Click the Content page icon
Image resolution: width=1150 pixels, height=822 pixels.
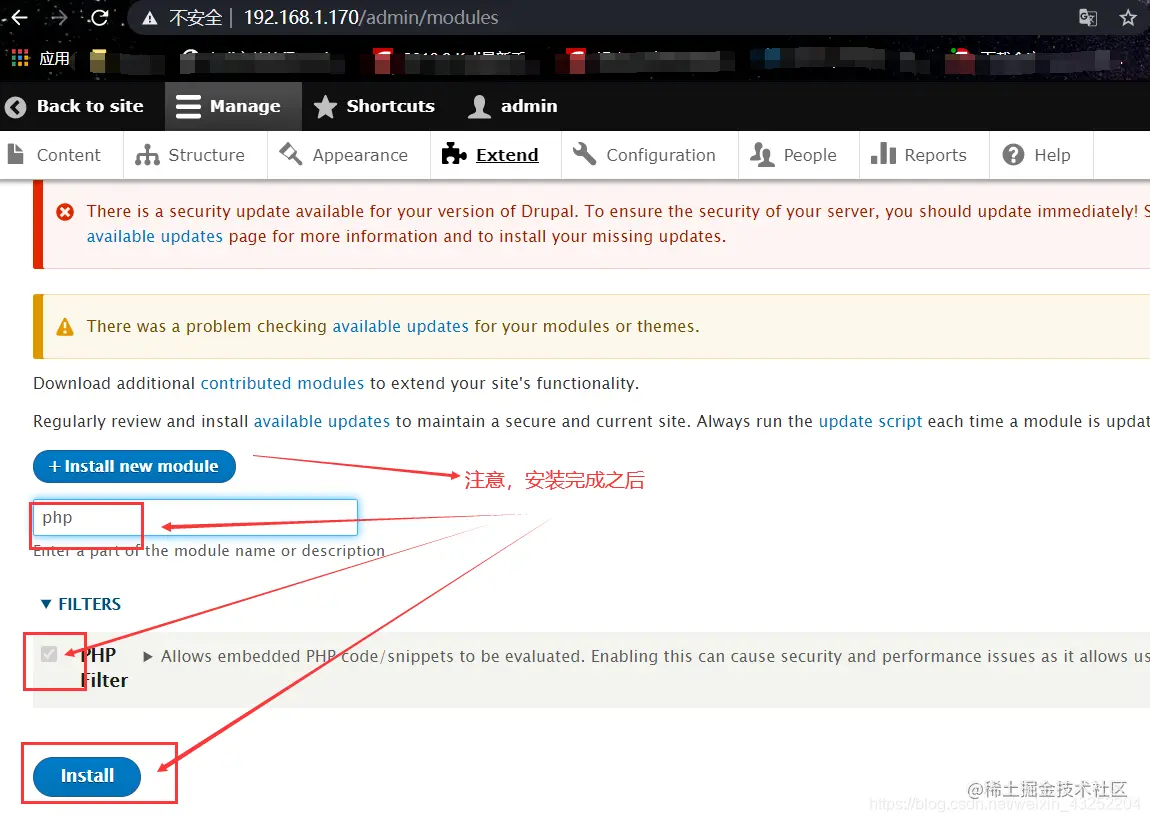click(15, 154)
